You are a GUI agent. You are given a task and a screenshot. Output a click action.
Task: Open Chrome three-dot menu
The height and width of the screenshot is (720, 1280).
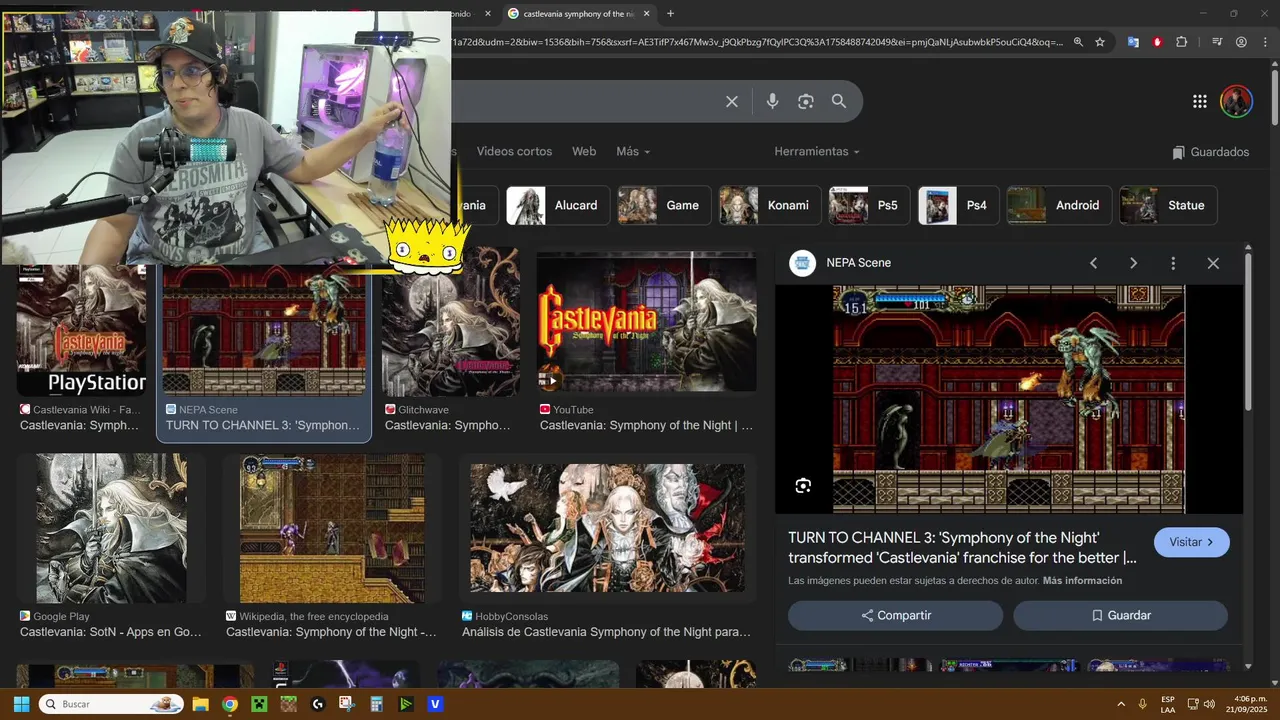coord(1265,42)
